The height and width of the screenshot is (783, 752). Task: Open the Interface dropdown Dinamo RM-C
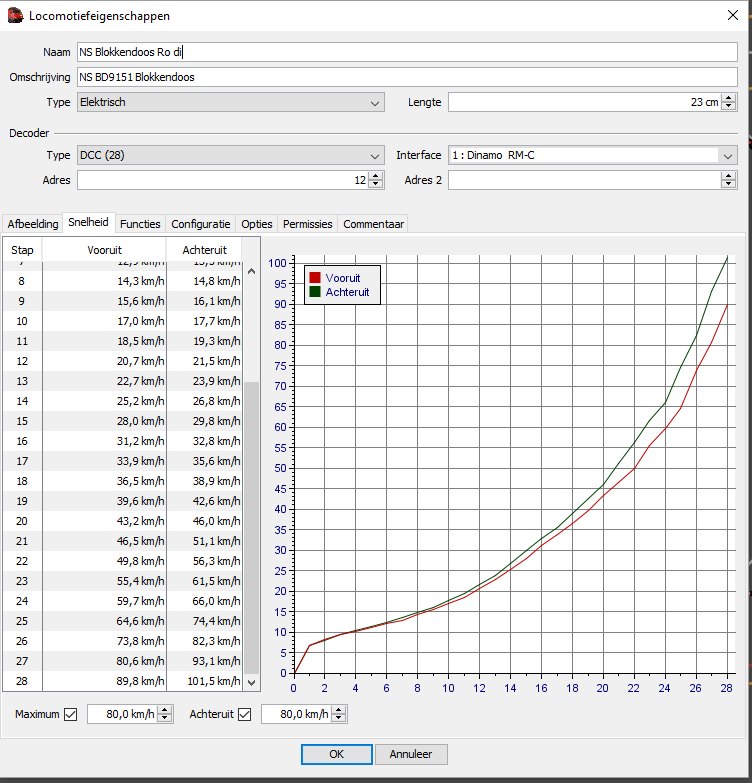pos(592,155)
